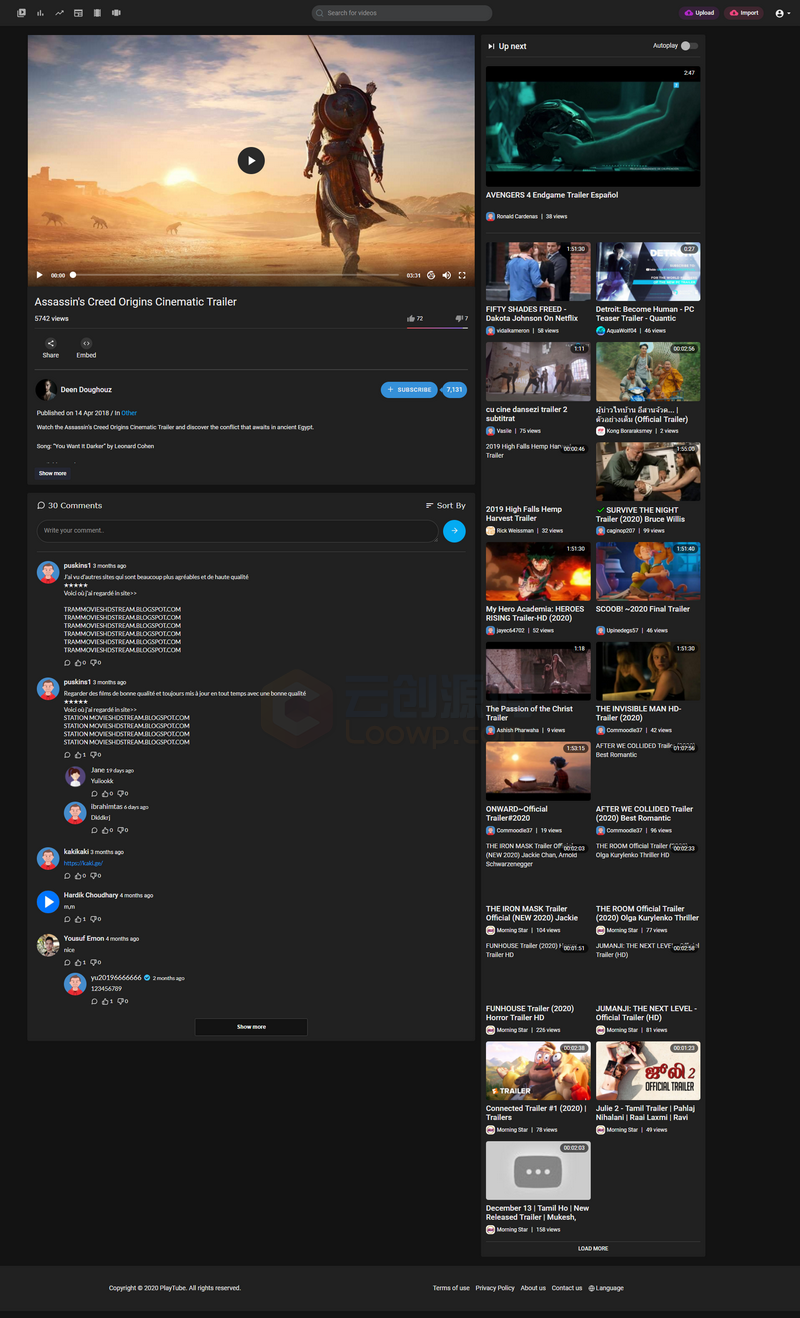Submit comment with the blue arrow button
The width and height of the screenshot is (800, 1318).
click(454, 531)
